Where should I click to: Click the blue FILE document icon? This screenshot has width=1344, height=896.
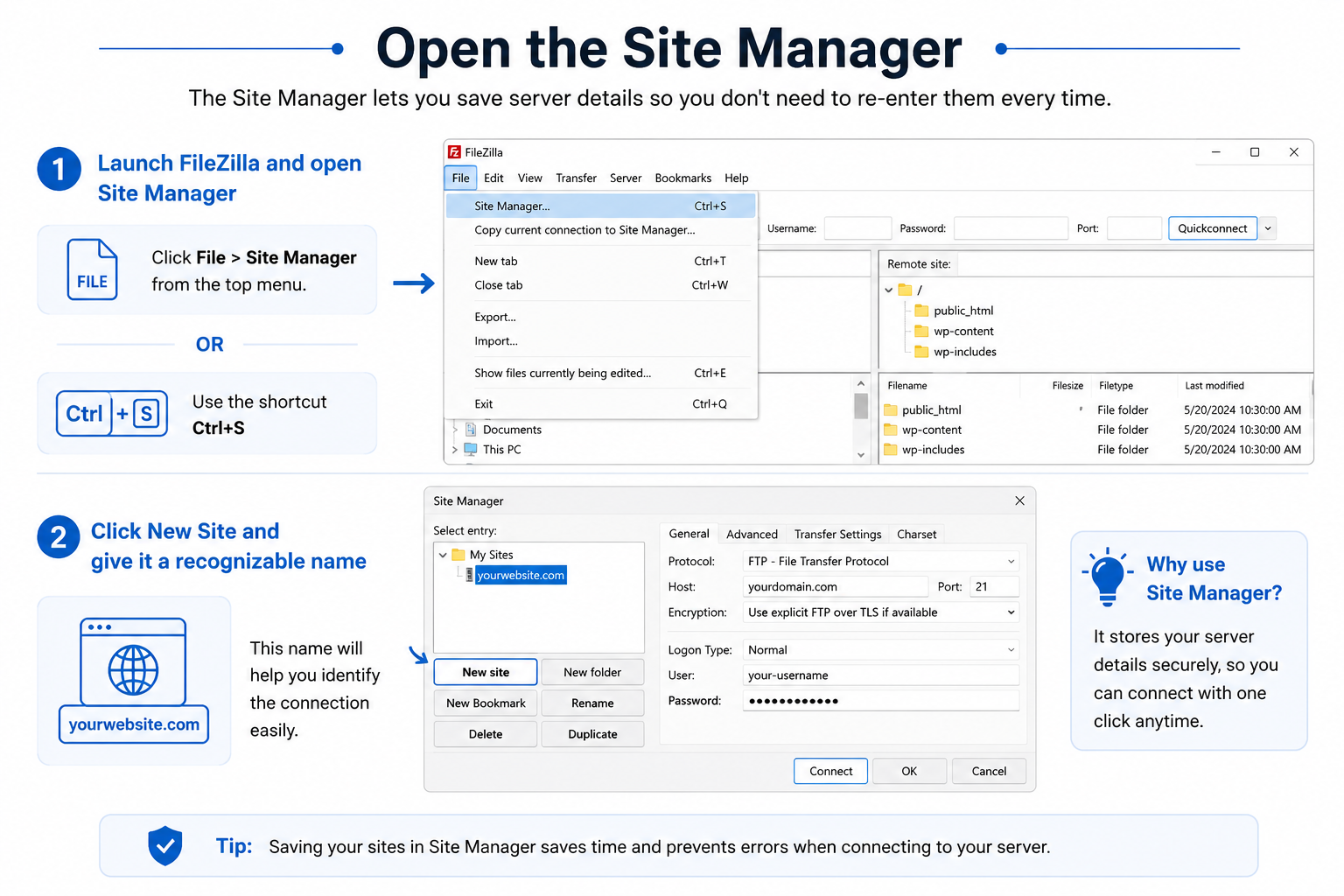click(92, 269)
